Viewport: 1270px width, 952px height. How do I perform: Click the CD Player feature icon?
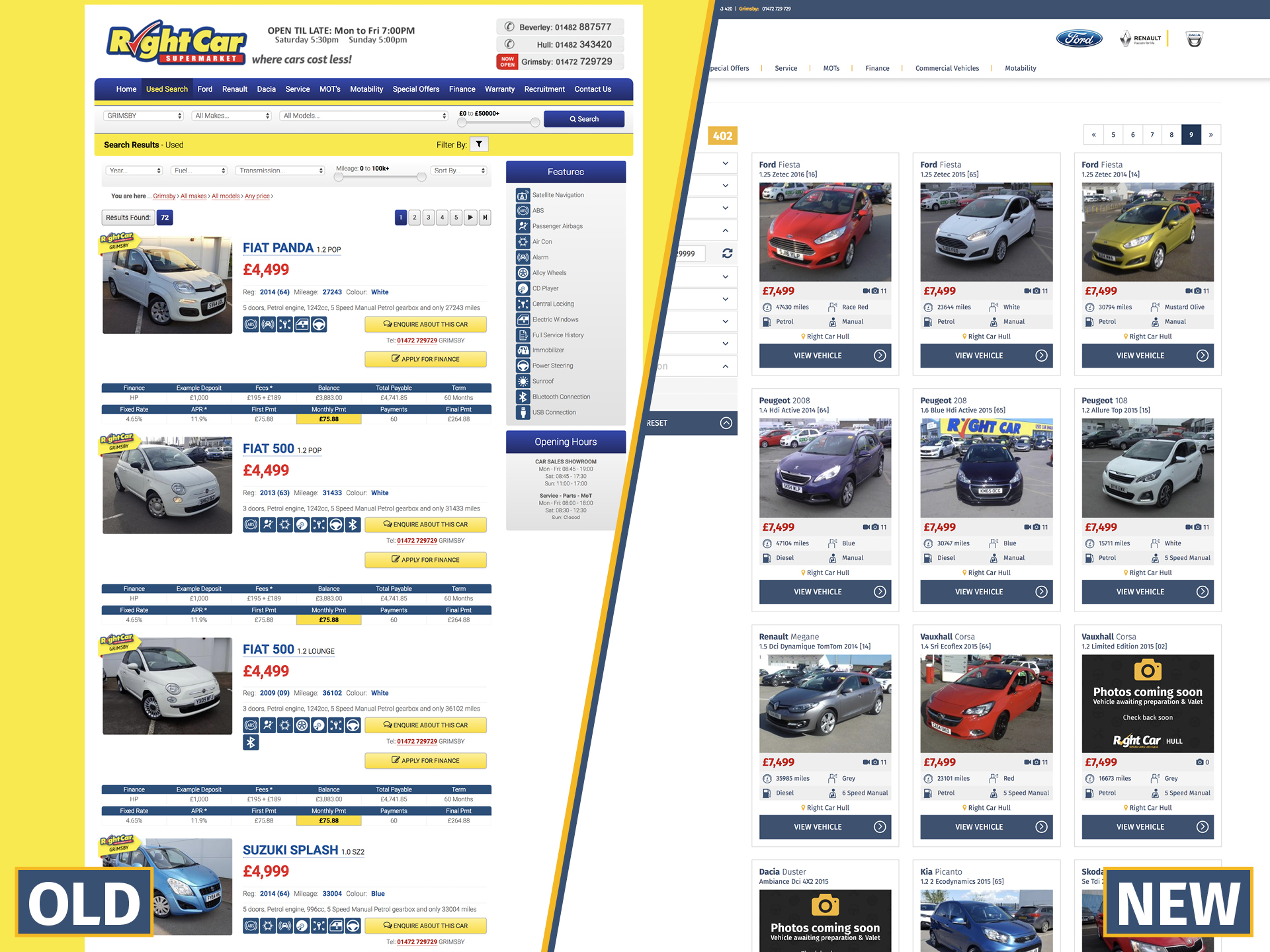tap(523, 288)
